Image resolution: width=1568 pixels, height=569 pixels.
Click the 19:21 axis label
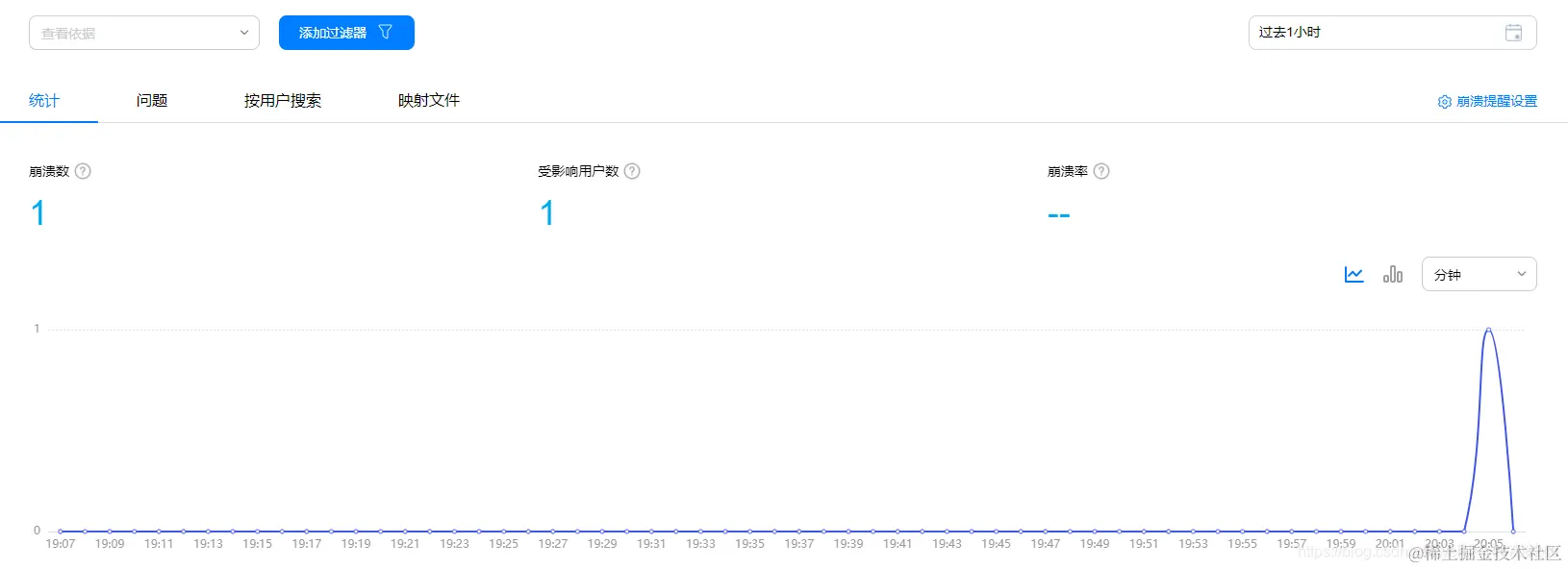point(405,544)
